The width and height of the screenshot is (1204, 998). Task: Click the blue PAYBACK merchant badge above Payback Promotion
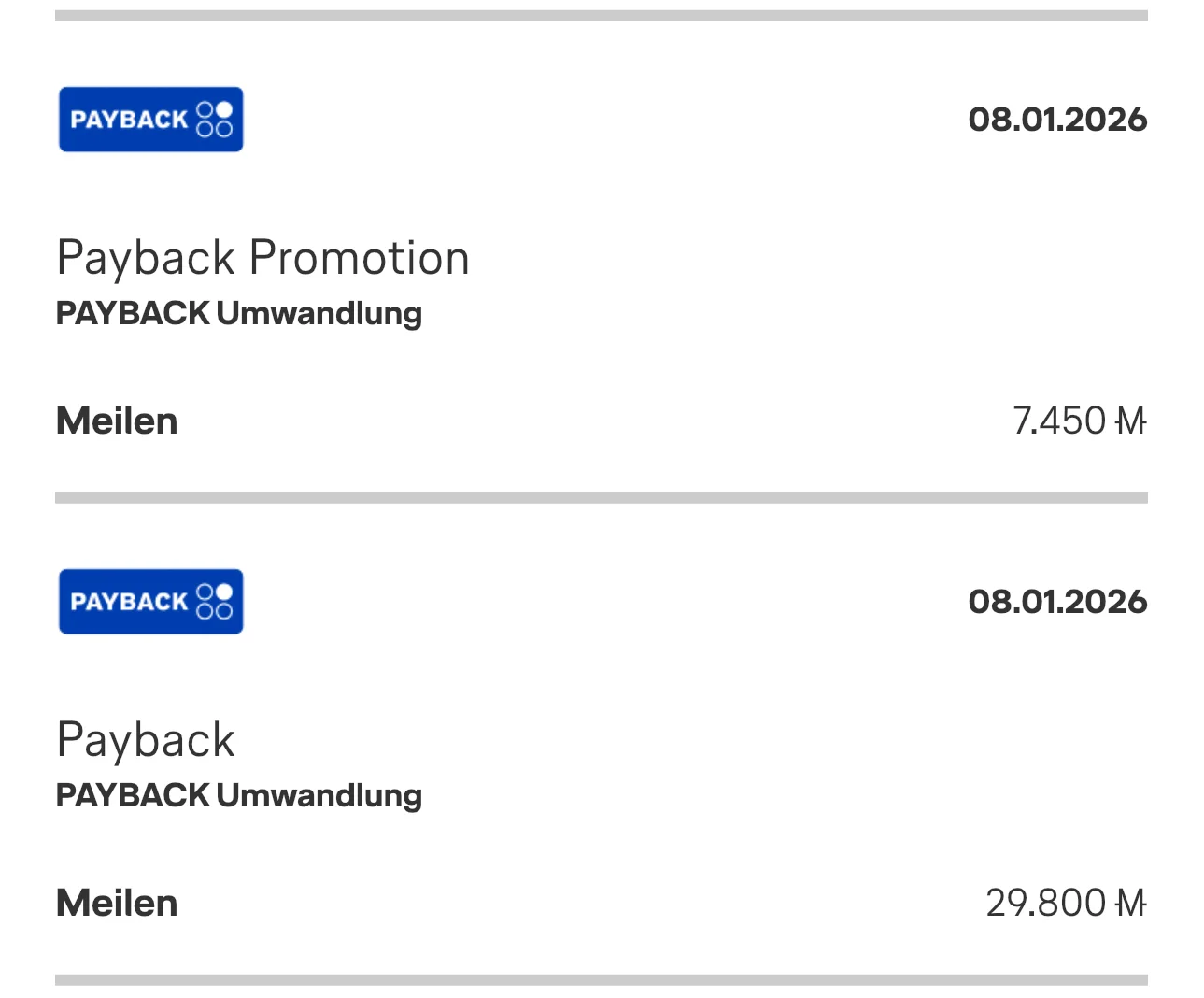coord(150,118)
